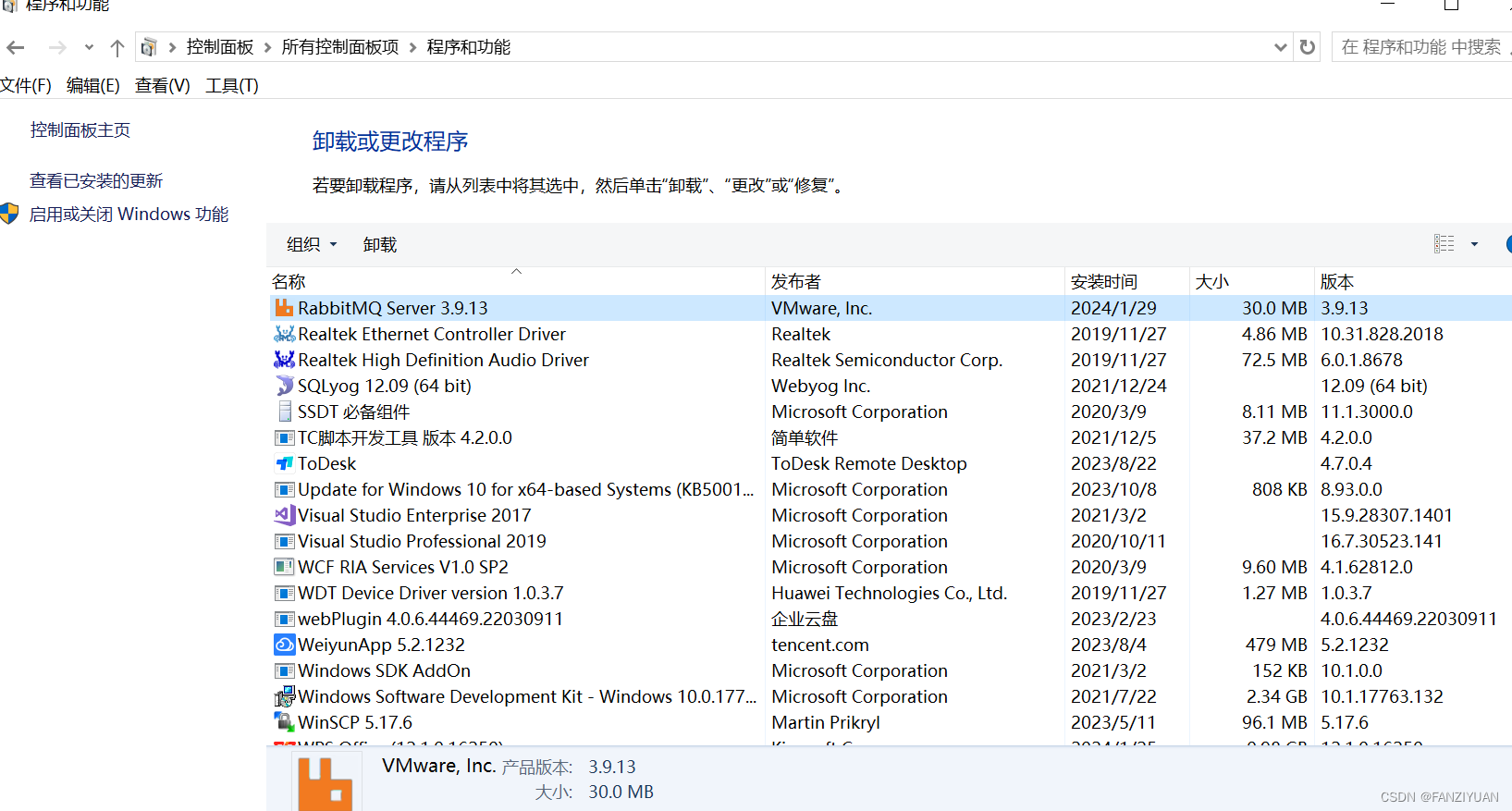Refresh the programs list
Screen dimensions: 1512x811
click(x=1307, y=47)
